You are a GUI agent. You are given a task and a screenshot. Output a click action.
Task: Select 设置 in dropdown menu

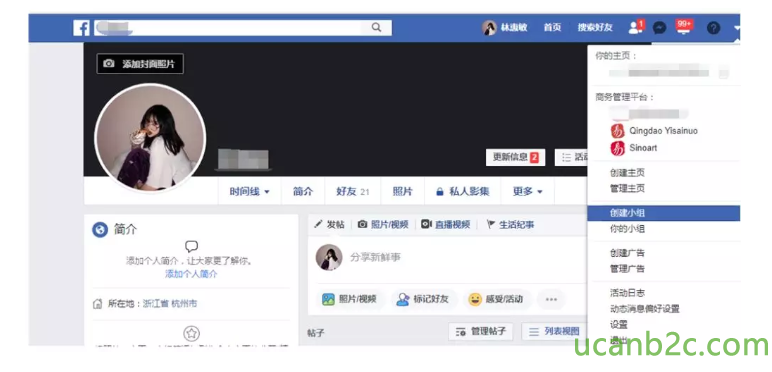coord(619,325)
